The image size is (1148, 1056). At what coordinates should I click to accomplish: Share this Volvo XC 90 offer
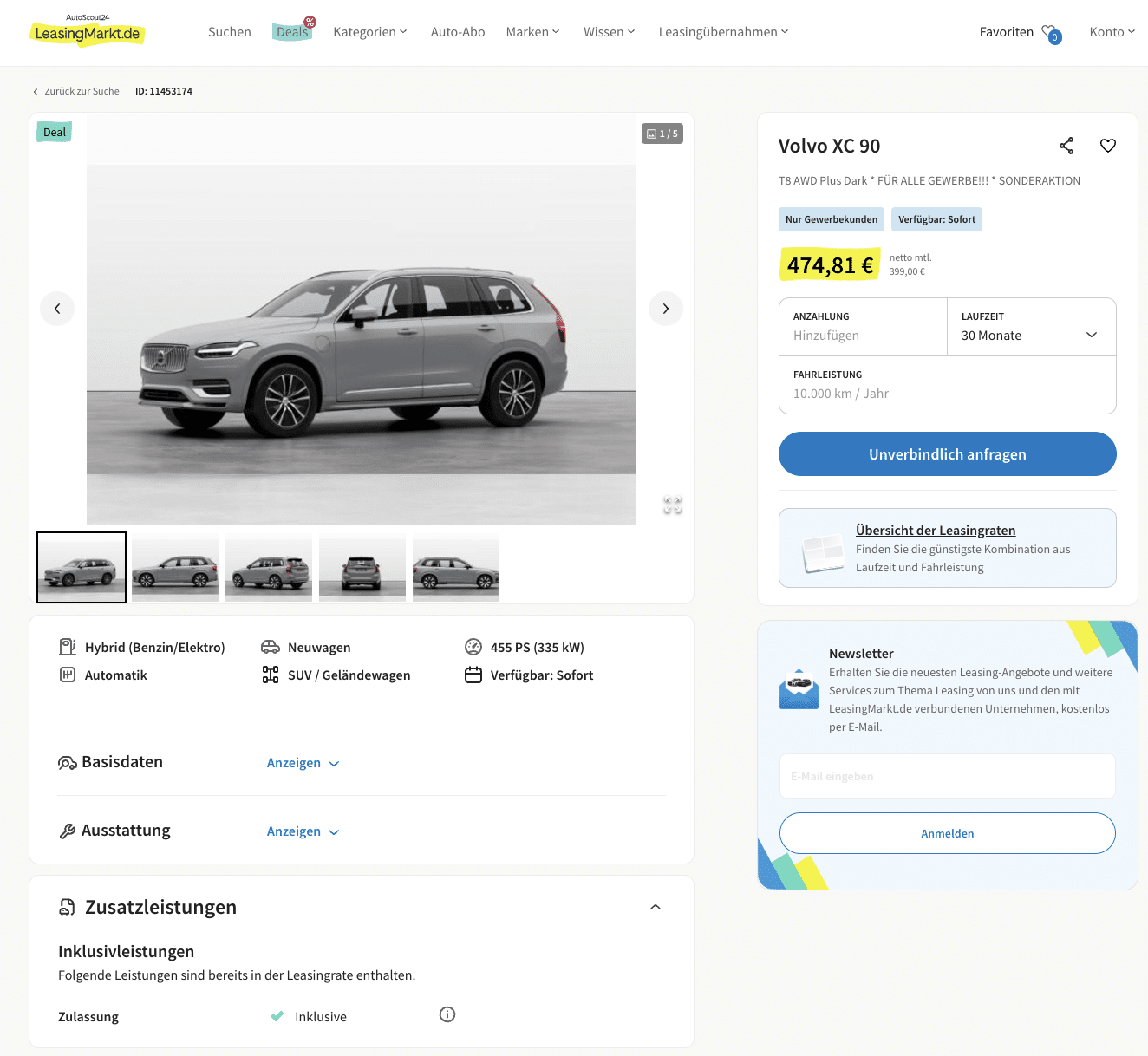coord(1066,146)
